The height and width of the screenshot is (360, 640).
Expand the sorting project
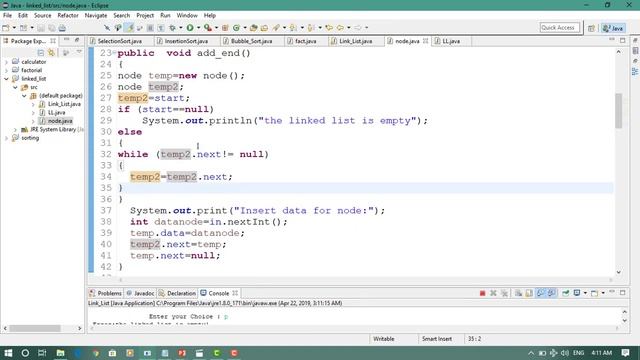click(x=7, y=138)
